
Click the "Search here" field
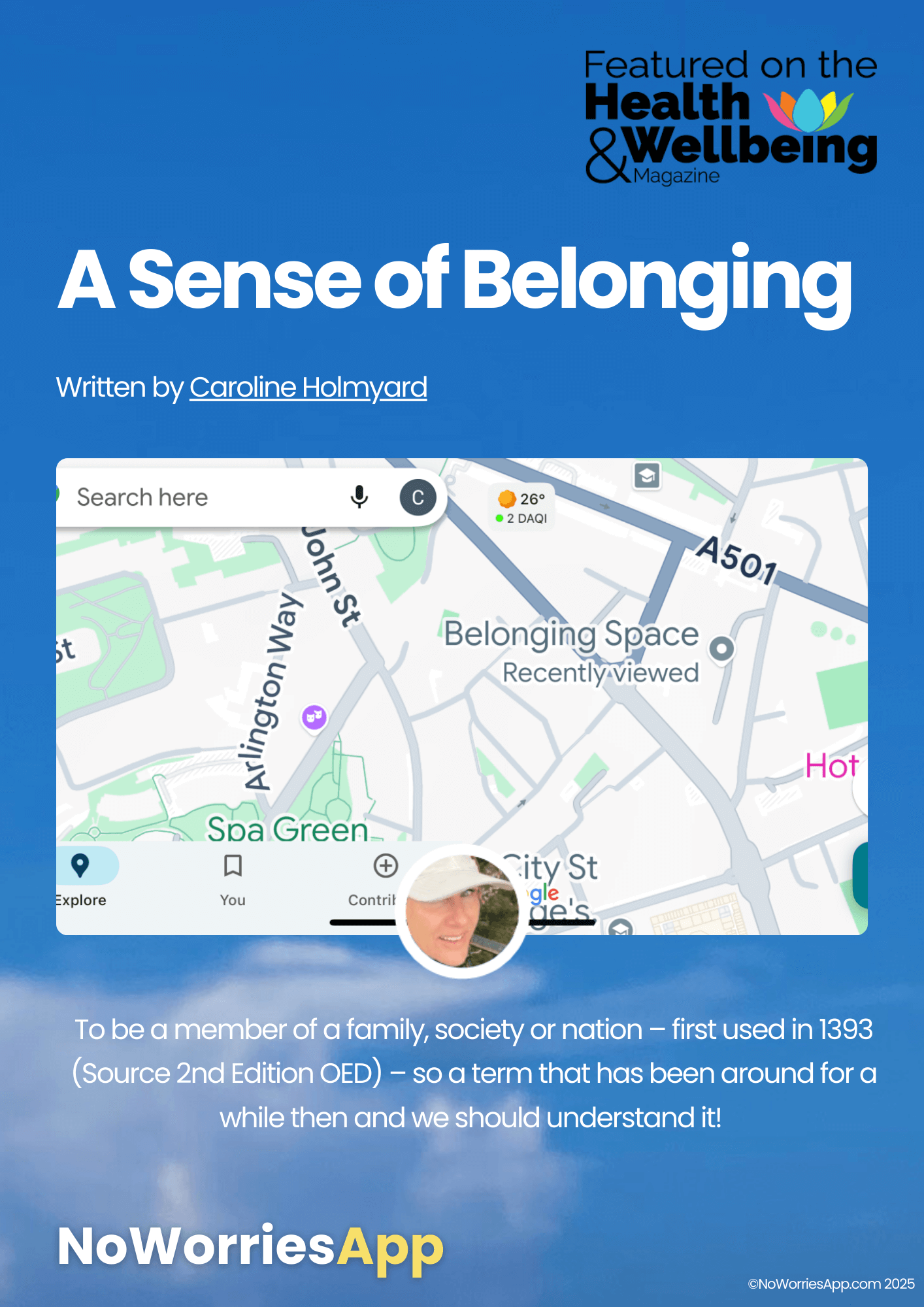tap(196, 497)
